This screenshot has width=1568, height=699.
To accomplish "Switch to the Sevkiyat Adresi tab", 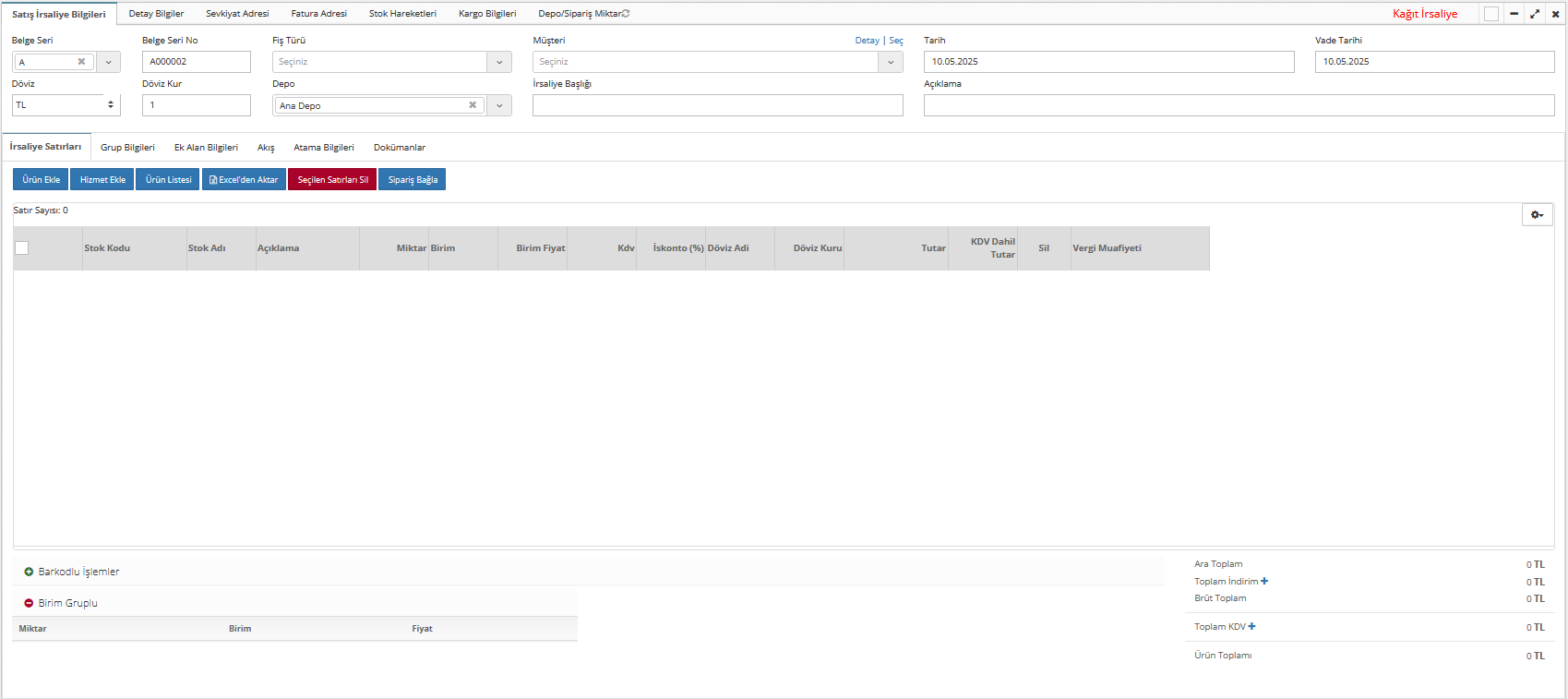I will click(x=237, y=14).
